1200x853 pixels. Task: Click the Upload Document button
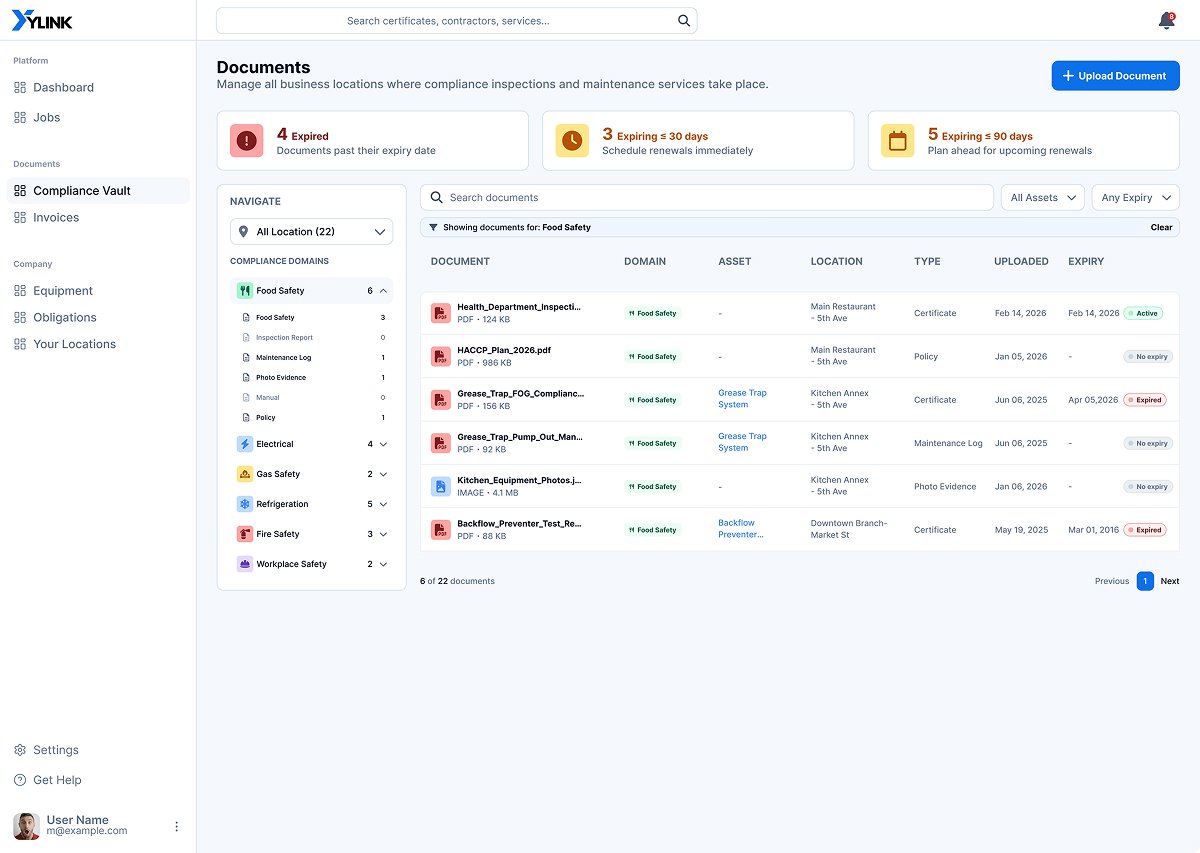tap(1115, 76)
